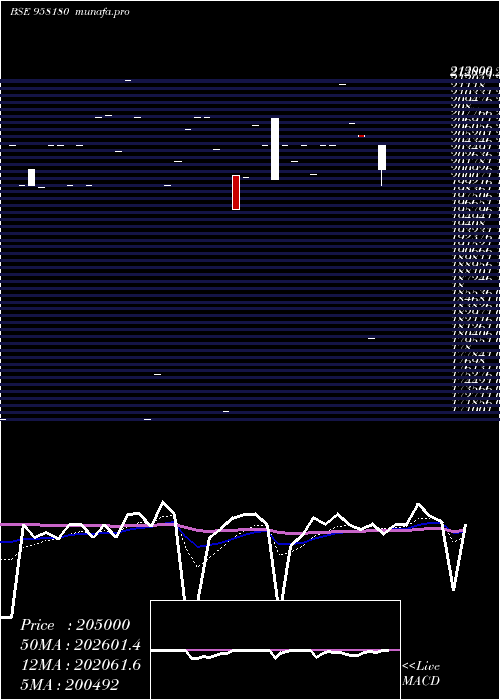The image size is (500, 700).
Task: Click the 5MA : 200492 value
Action: click(70, 684)
